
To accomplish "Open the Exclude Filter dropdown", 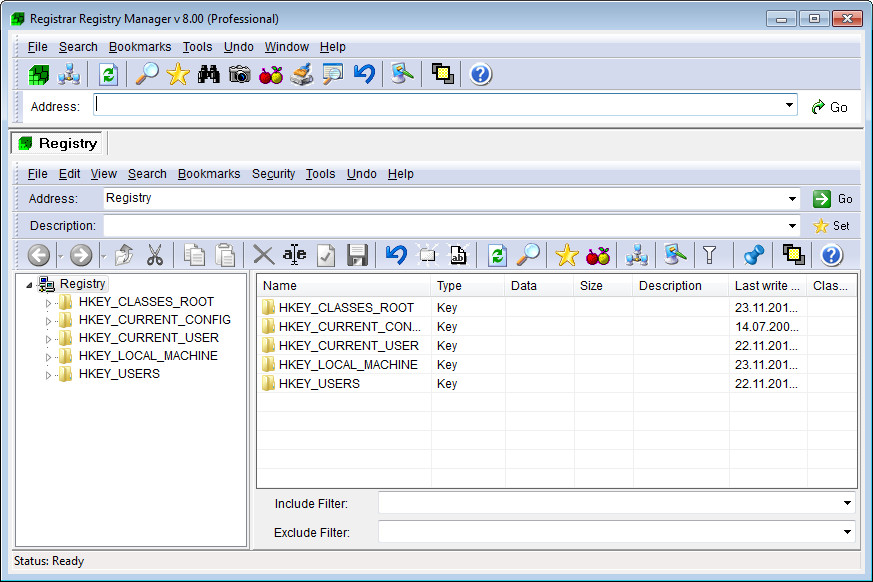I will coord(847,532).
